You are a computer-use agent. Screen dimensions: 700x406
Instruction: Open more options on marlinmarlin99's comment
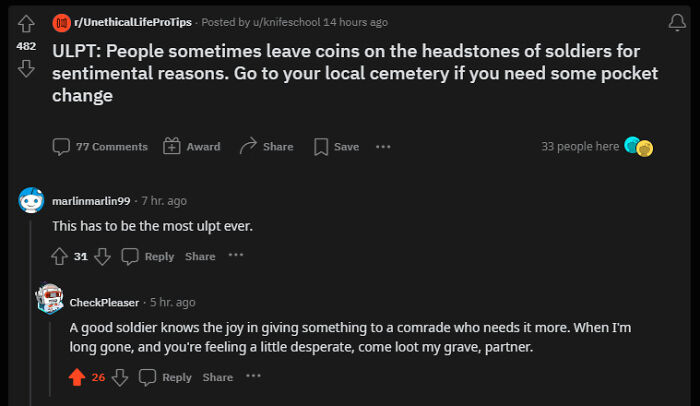click(236, 256)
